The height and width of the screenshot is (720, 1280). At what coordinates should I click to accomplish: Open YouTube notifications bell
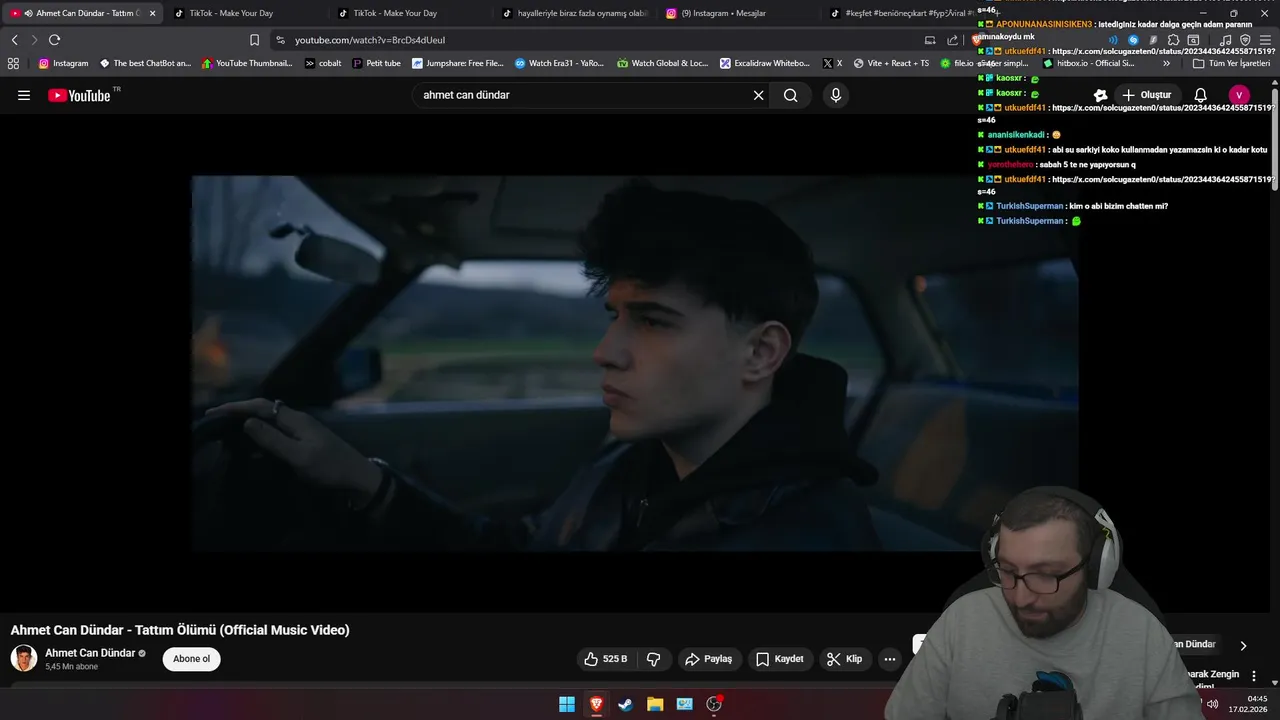click(1201, 95)
